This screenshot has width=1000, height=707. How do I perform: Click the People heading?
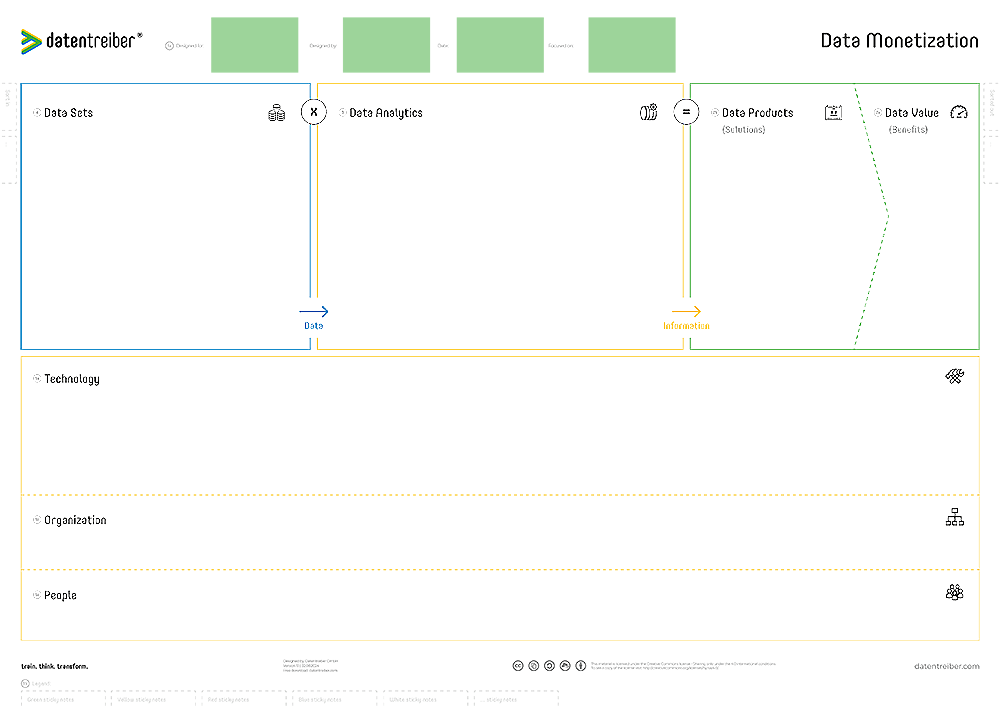coord(60,595)
